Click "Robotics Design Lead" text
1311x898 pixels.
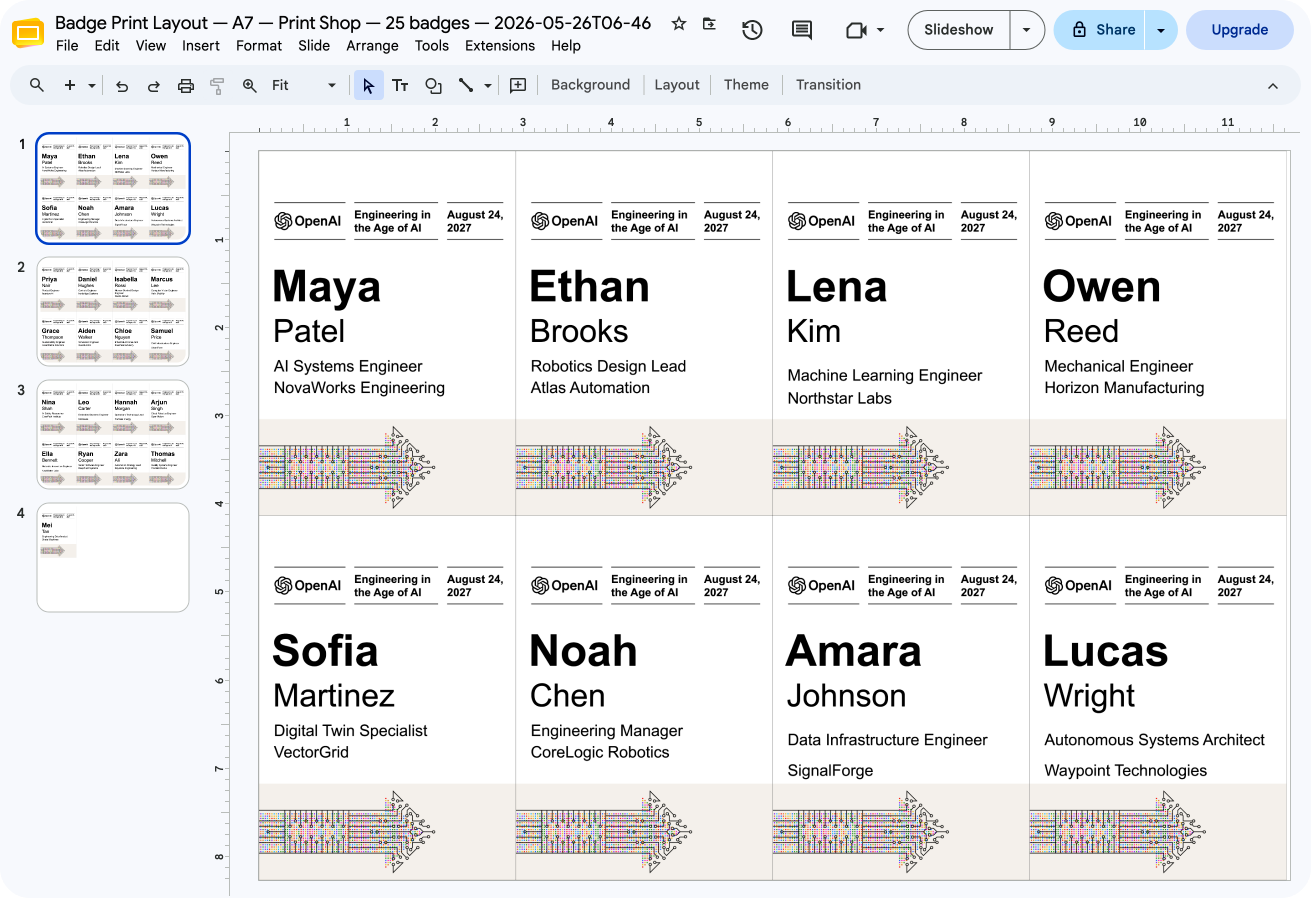[608, 366]
